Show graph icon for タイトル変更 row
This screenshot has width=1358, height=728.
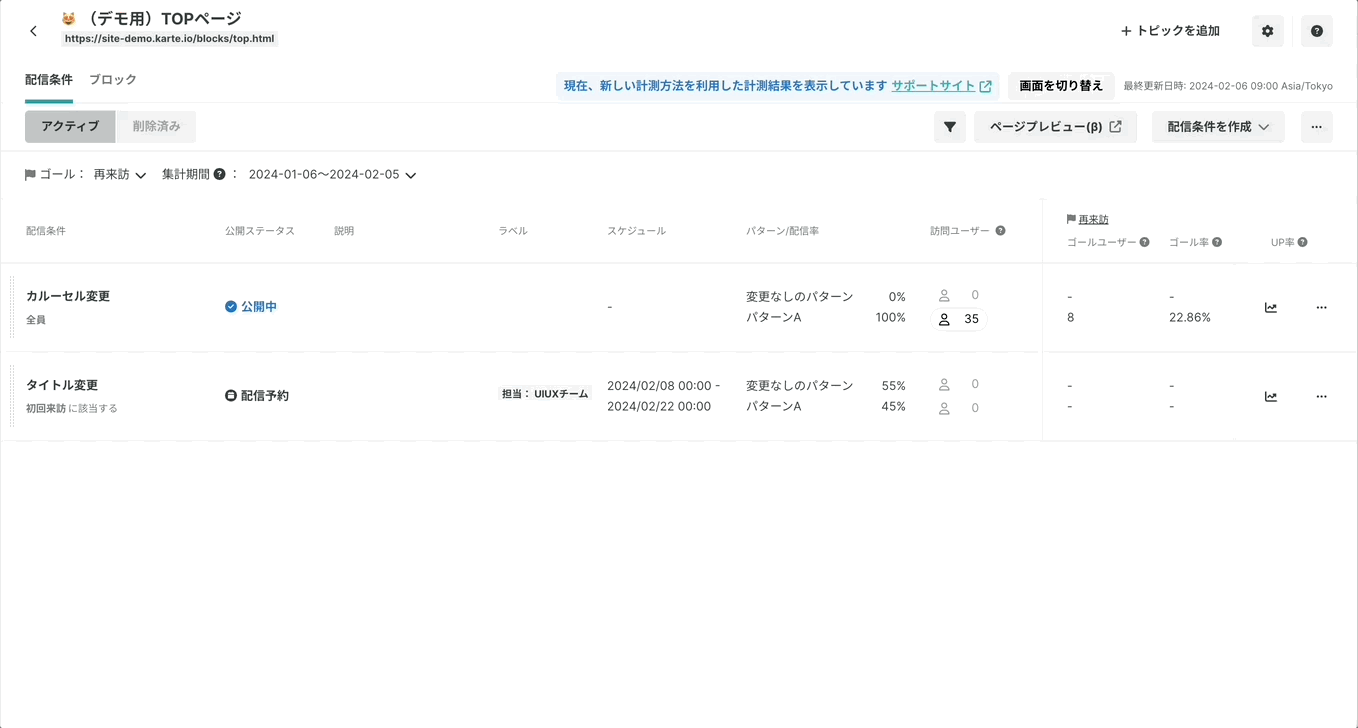[1270, 397]
